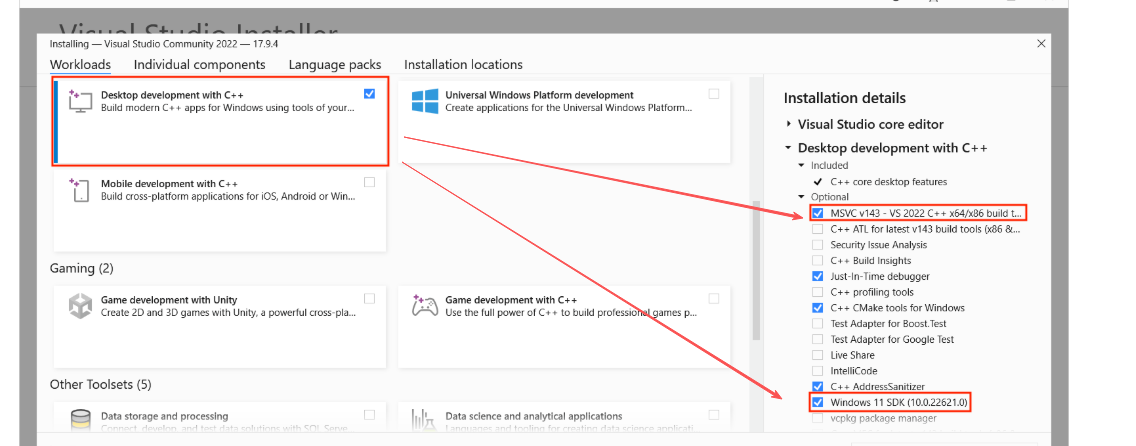Click the workloads list vertical scrollbar
Image resolution: width=1136 pixels, height=446 pixels.
(x=756, y=270)
